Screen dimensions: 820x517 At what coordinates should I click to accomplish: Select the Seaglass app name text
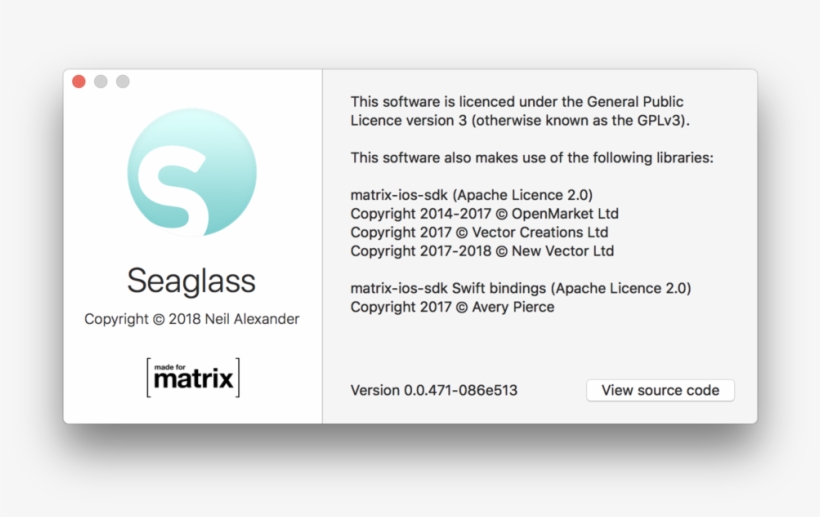pos(191,281)
